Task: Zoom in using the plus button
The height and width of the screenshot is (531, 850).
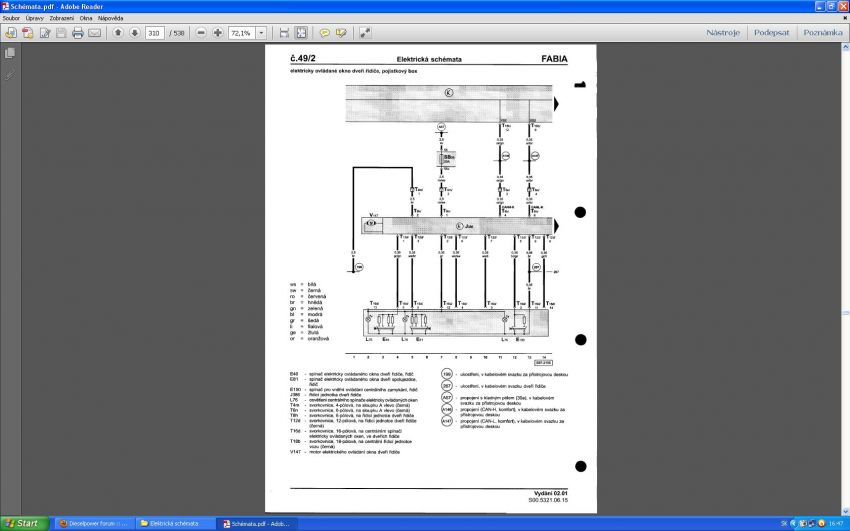Action: click(x=217, y=33)
